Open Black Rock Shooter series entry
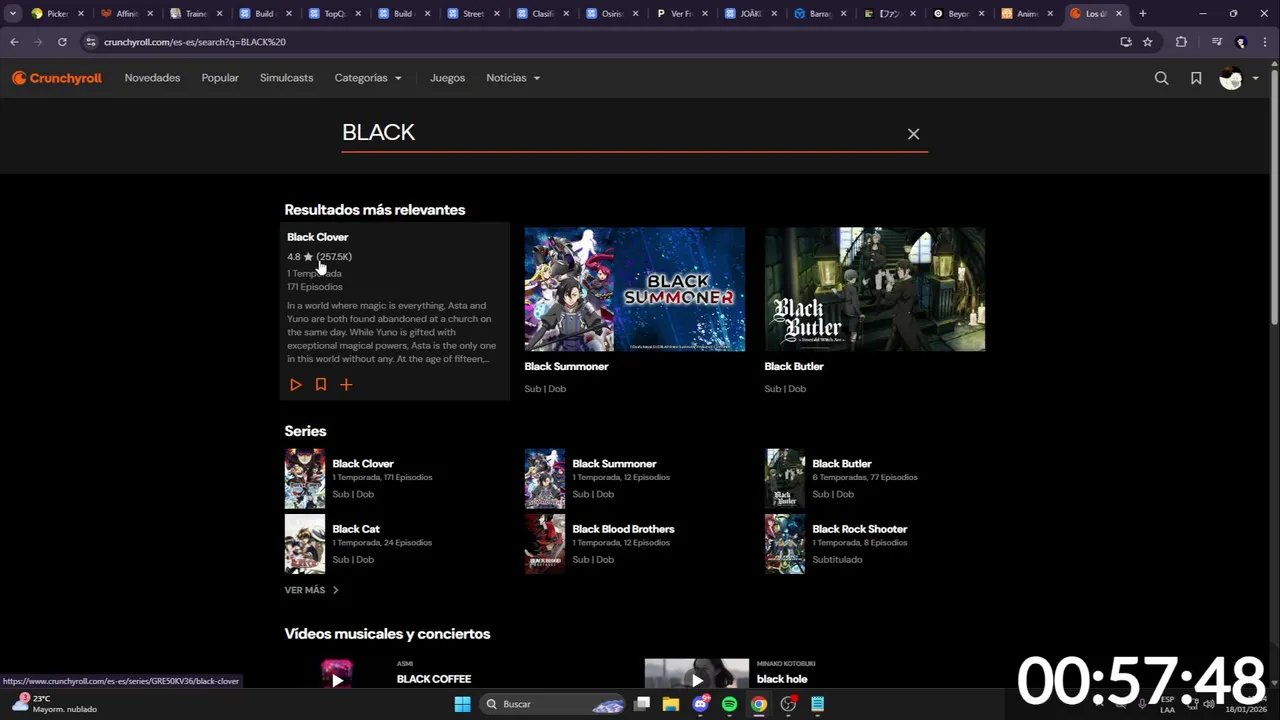 [860, 529]
